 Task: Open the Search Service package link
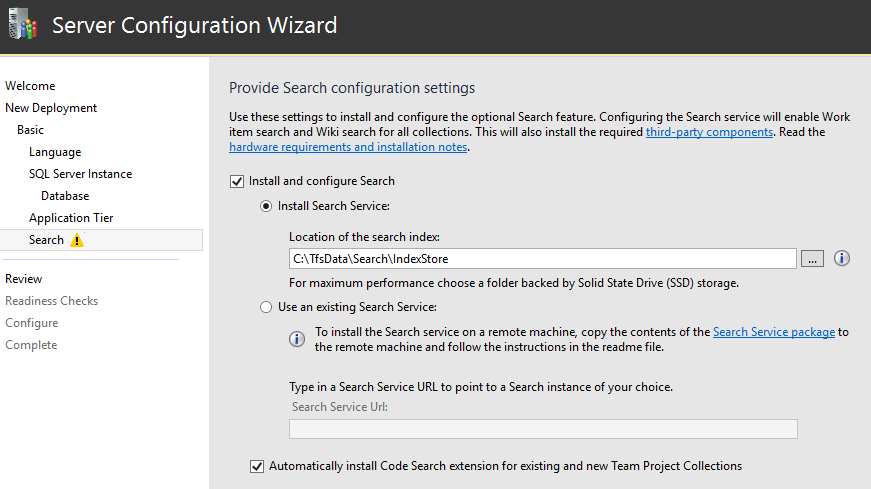pos(773,332)
